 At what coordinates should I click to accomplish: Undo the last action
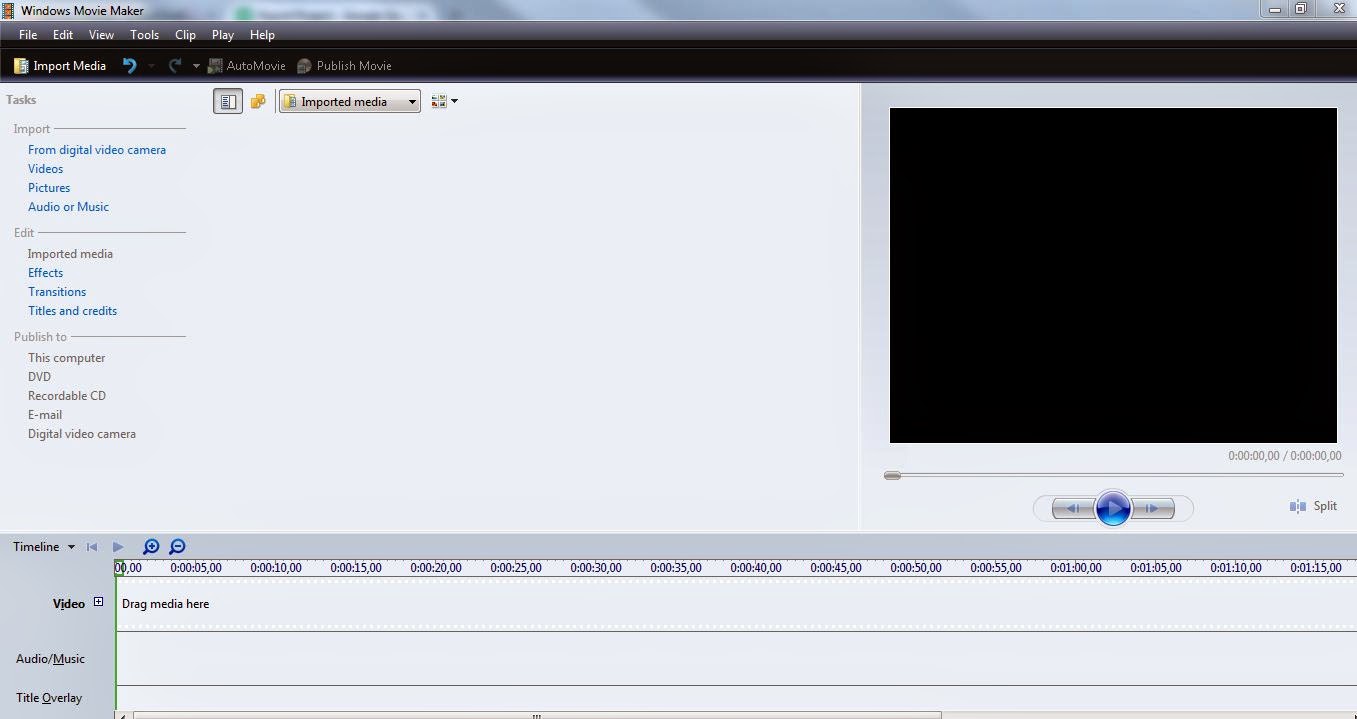pyautogui.click(x=128, y=65)
